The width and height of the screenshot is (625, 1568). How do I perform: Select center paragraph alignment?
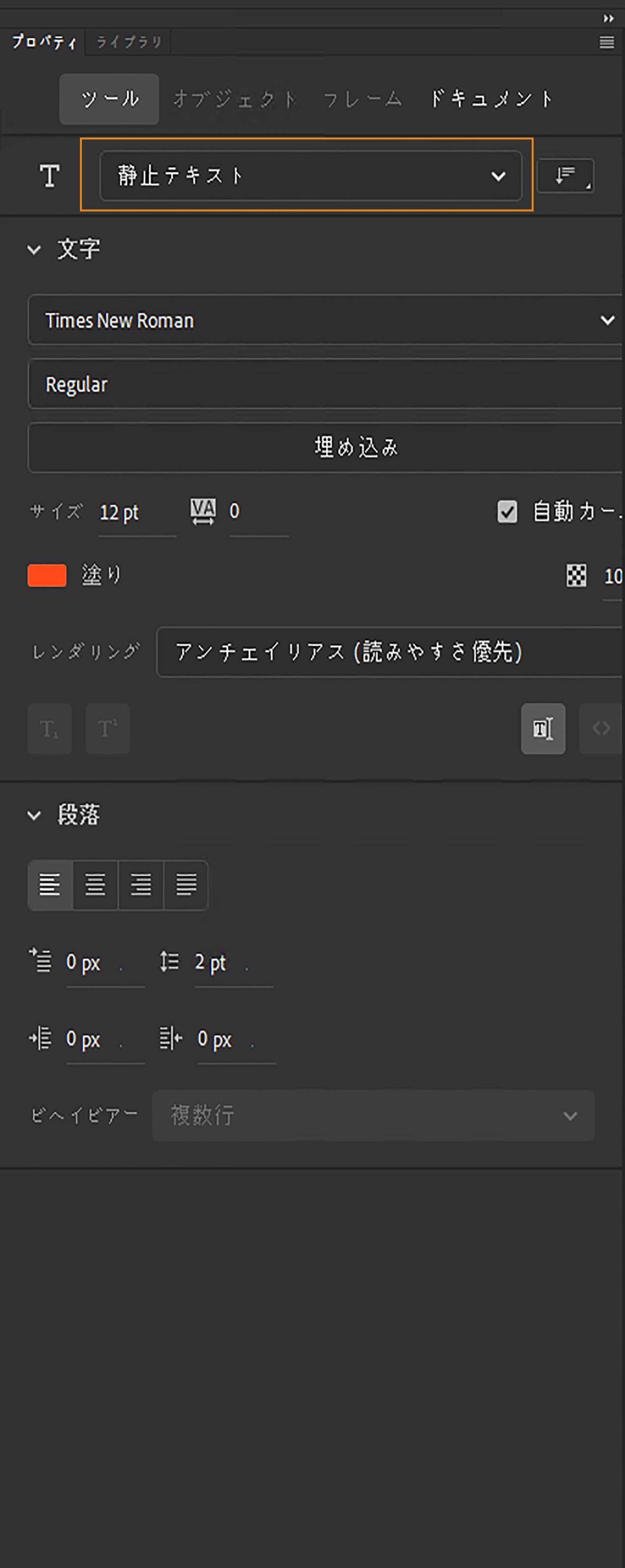95,886
